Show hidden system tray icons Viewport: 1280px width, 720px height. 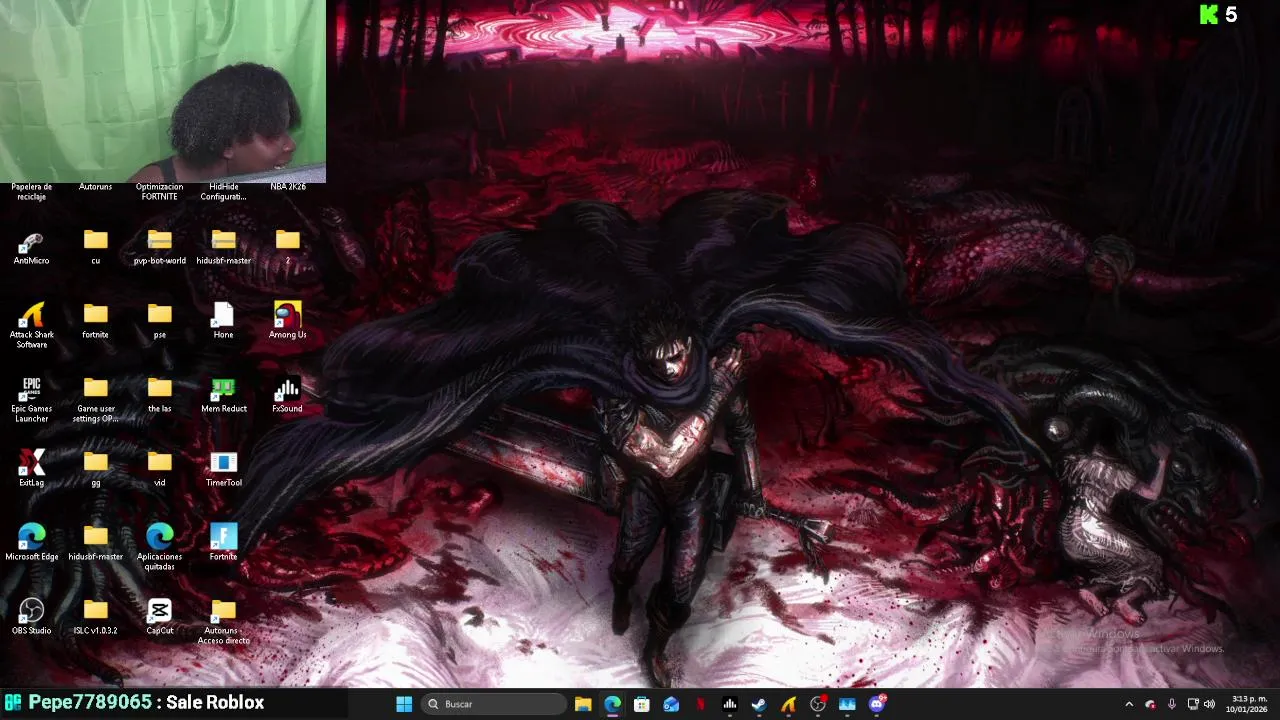(1129, 704)
